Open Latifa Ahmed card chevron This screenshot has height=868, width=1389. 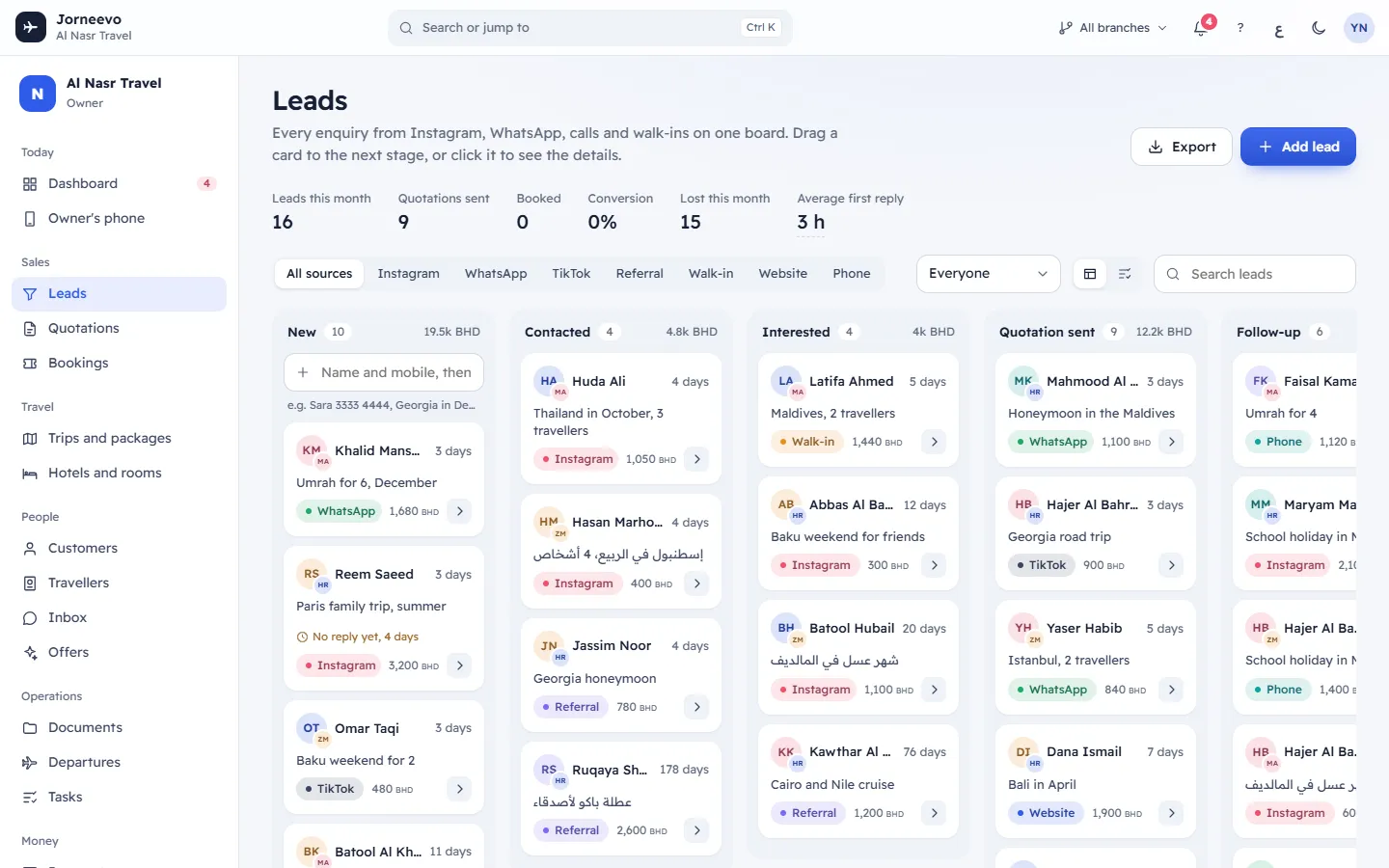click(935, 442)
